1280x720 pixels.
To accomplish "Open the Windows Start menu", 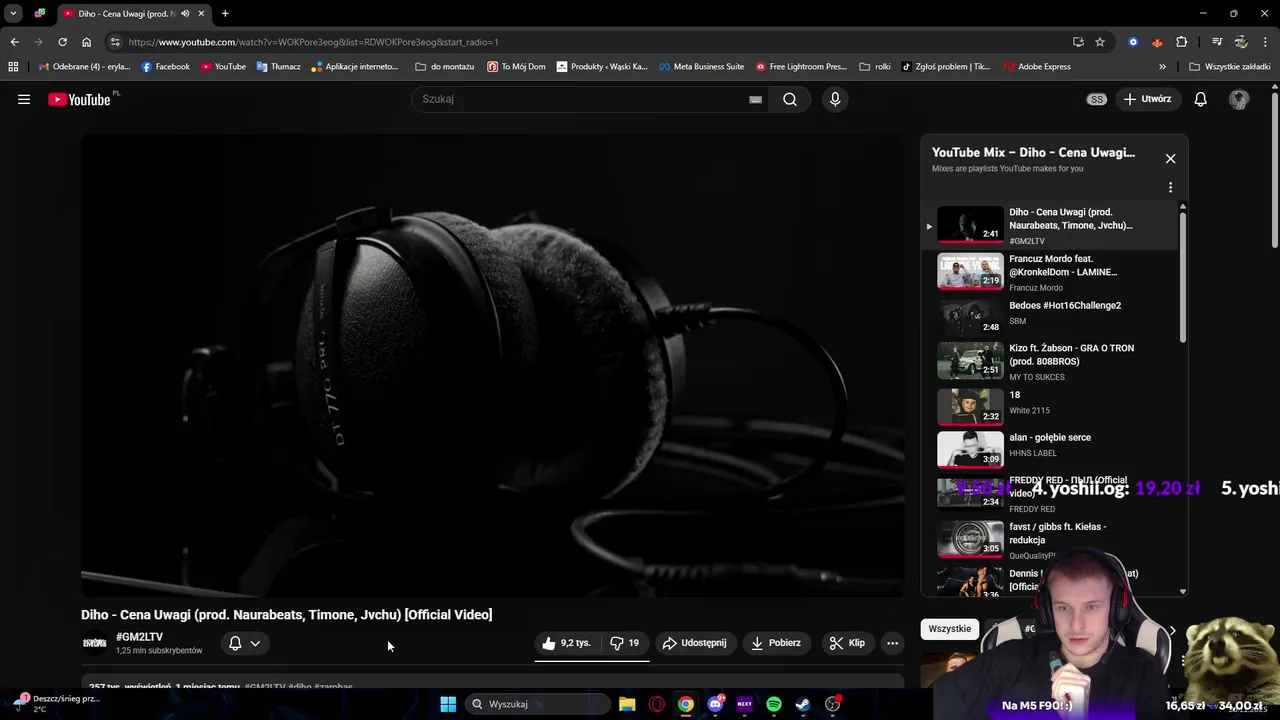I will coord(448,704).
